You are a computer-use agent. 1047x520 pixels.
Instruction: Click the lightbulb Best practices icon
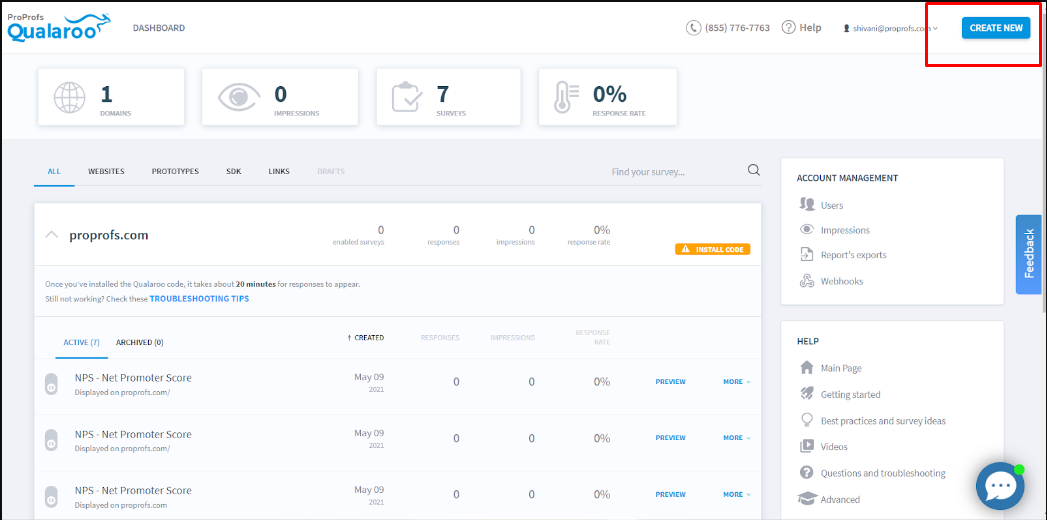(x=807, y=420)
